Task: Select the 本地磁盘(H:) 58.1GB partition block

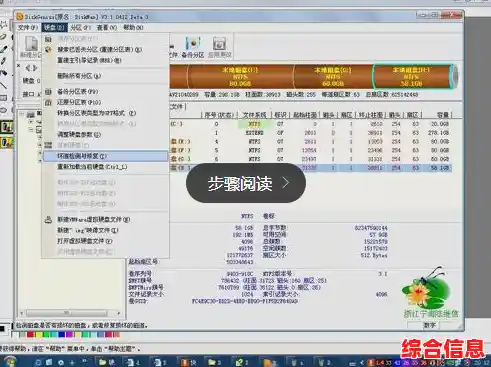Action: pos(411,77)
